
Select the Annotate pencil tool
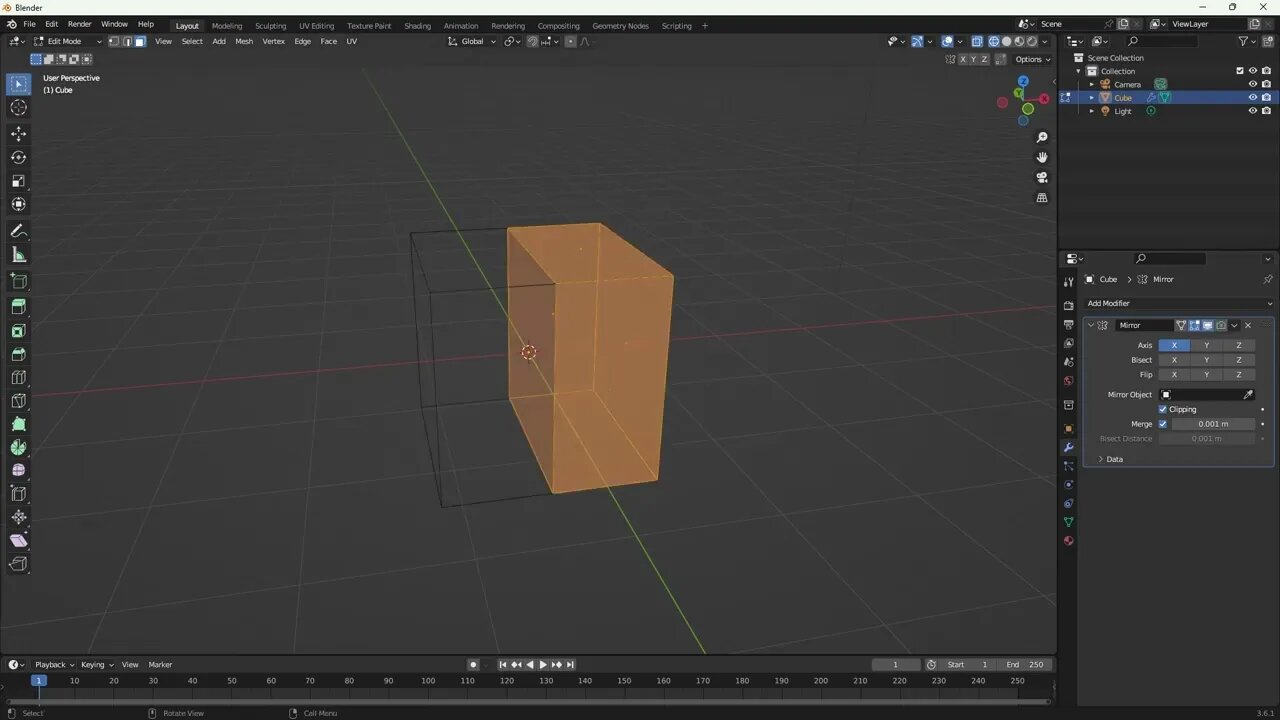(18, 231)
